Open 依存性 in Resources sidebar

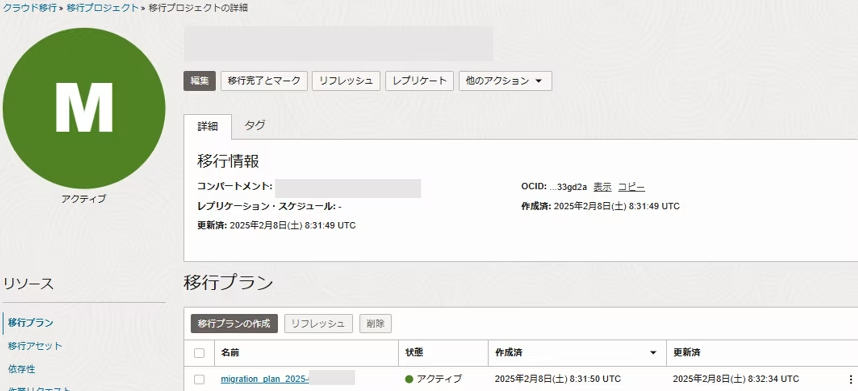click(21, 369)
